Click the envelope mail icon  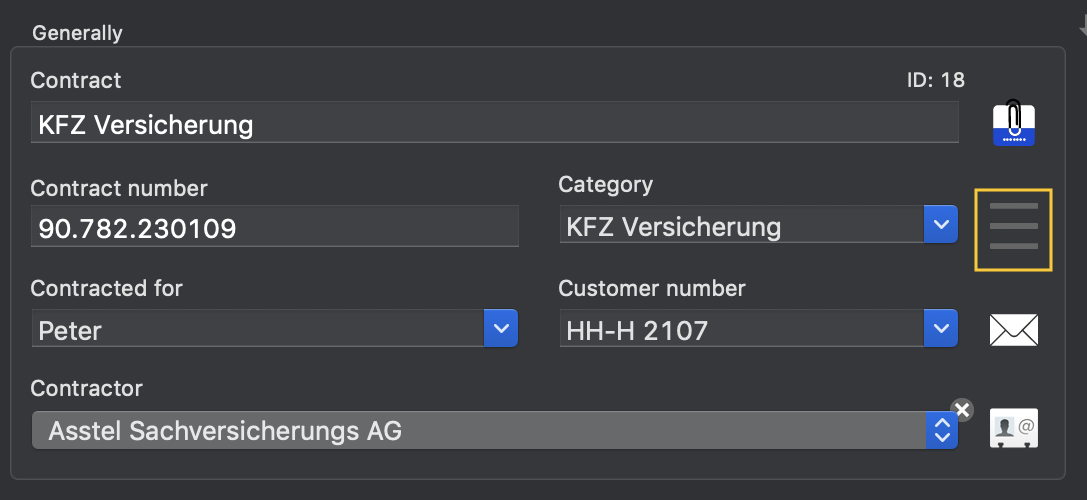click(1014, 329)
